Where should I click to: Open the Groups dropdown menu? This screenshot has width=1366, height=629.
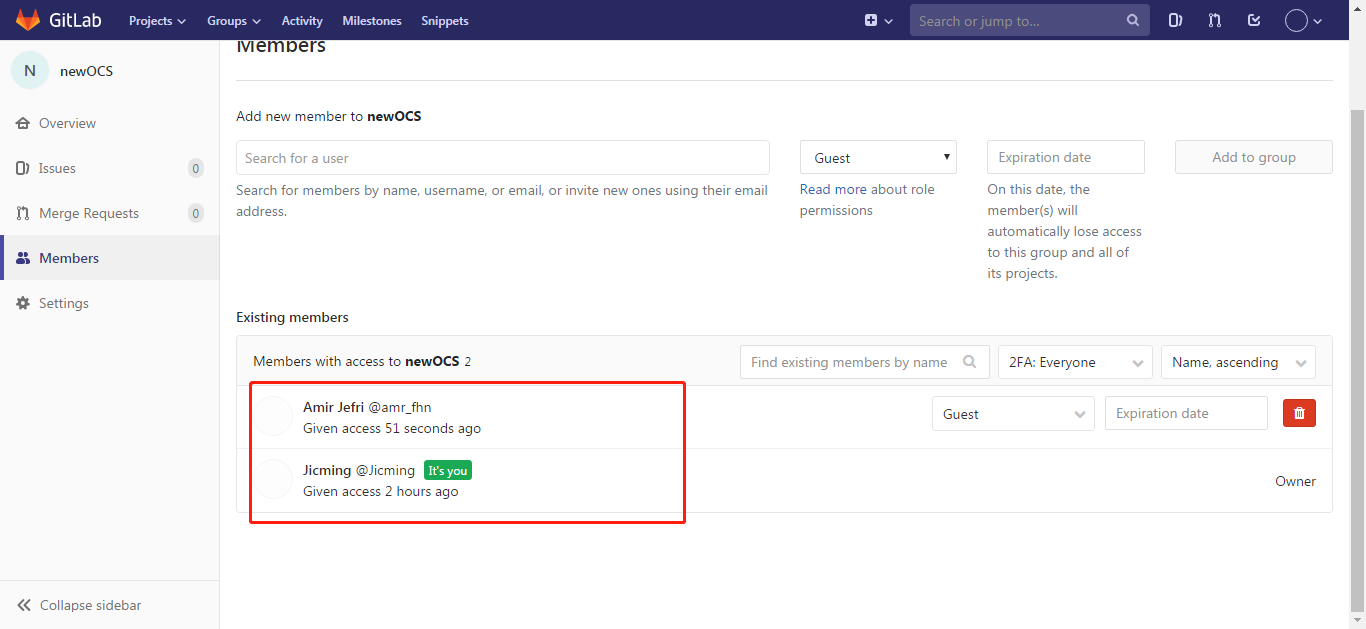pos(233,20)
